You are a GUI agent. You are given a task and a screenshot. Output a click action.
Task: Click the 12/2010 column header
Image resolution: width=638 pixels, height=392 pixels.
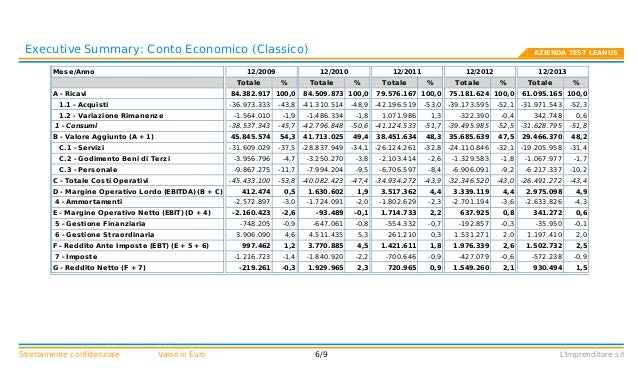334,72
